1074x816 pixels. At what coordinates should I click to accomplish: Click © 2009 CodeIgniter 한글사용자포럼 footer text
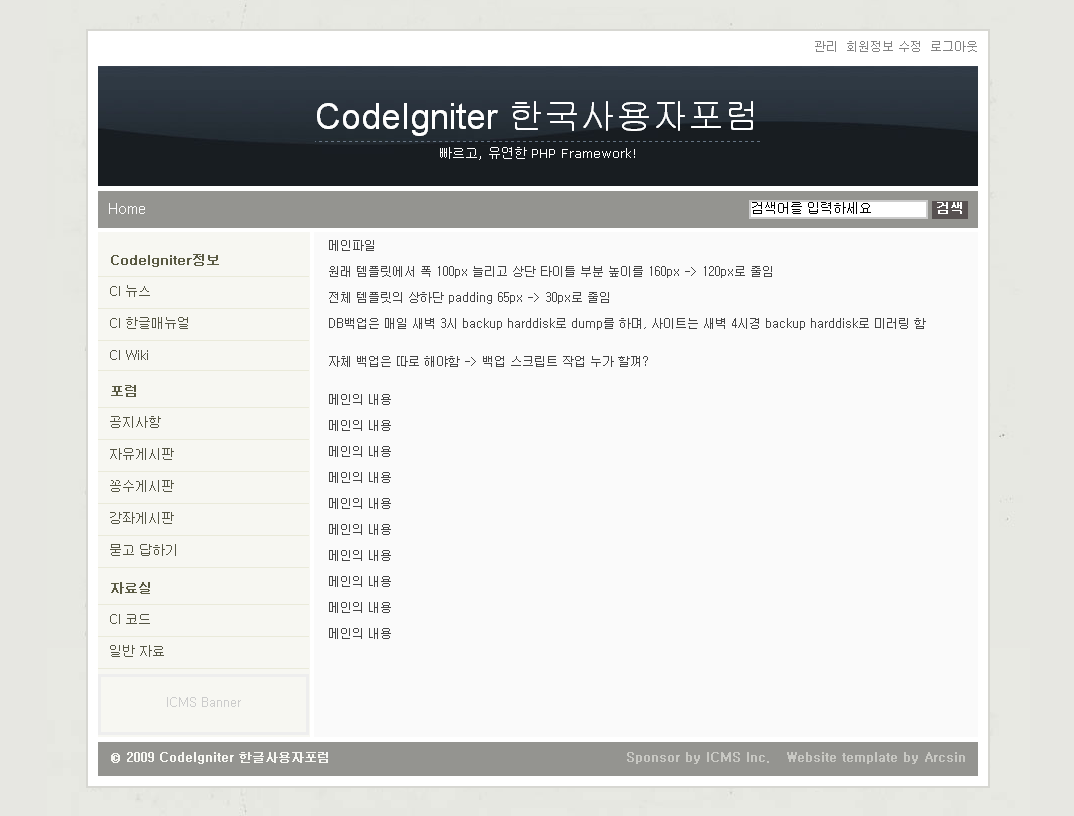pyautogui.click(x=220, y=758)
